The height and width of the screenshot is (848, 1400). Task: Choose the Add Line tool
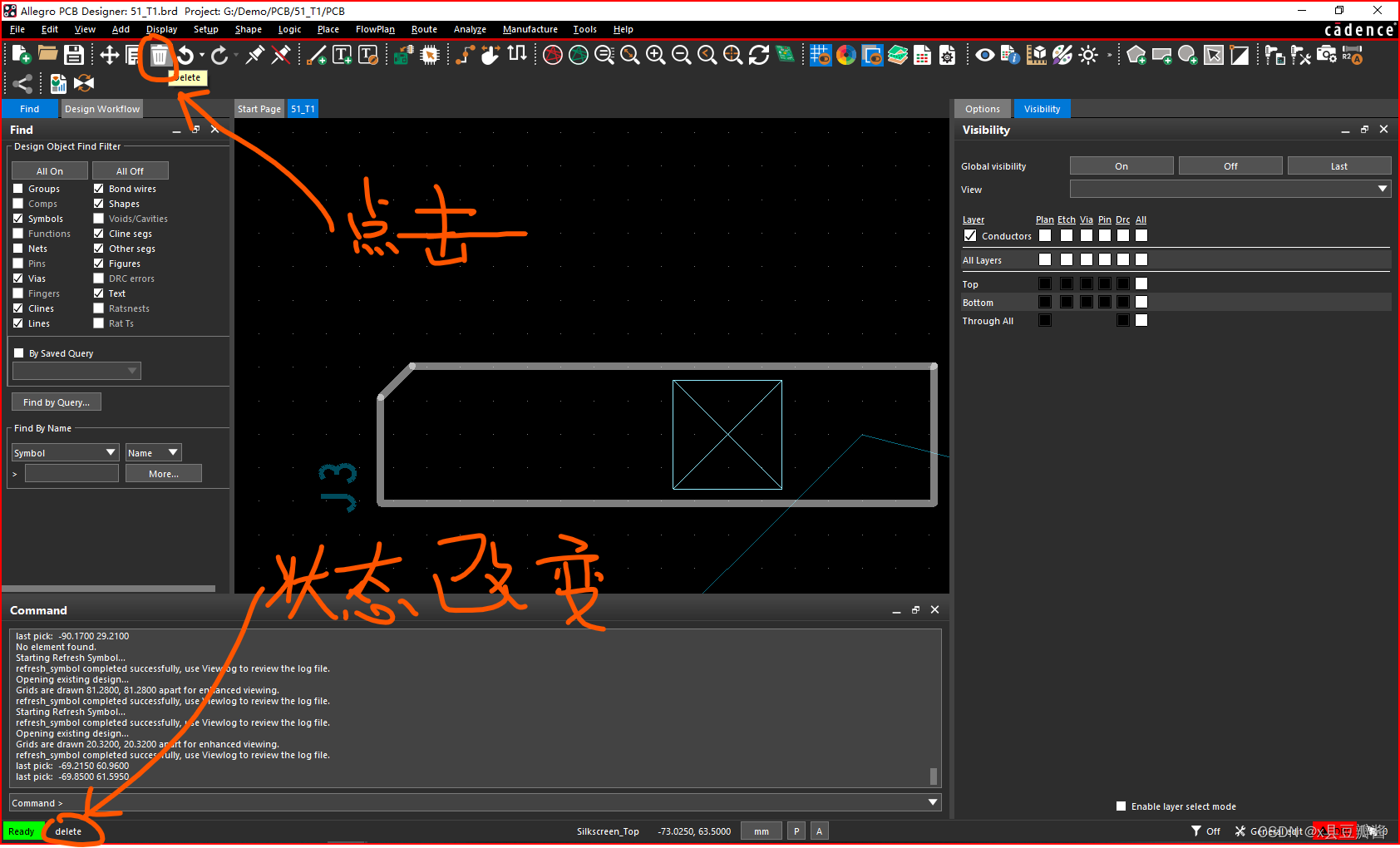[x=317, y=55]
